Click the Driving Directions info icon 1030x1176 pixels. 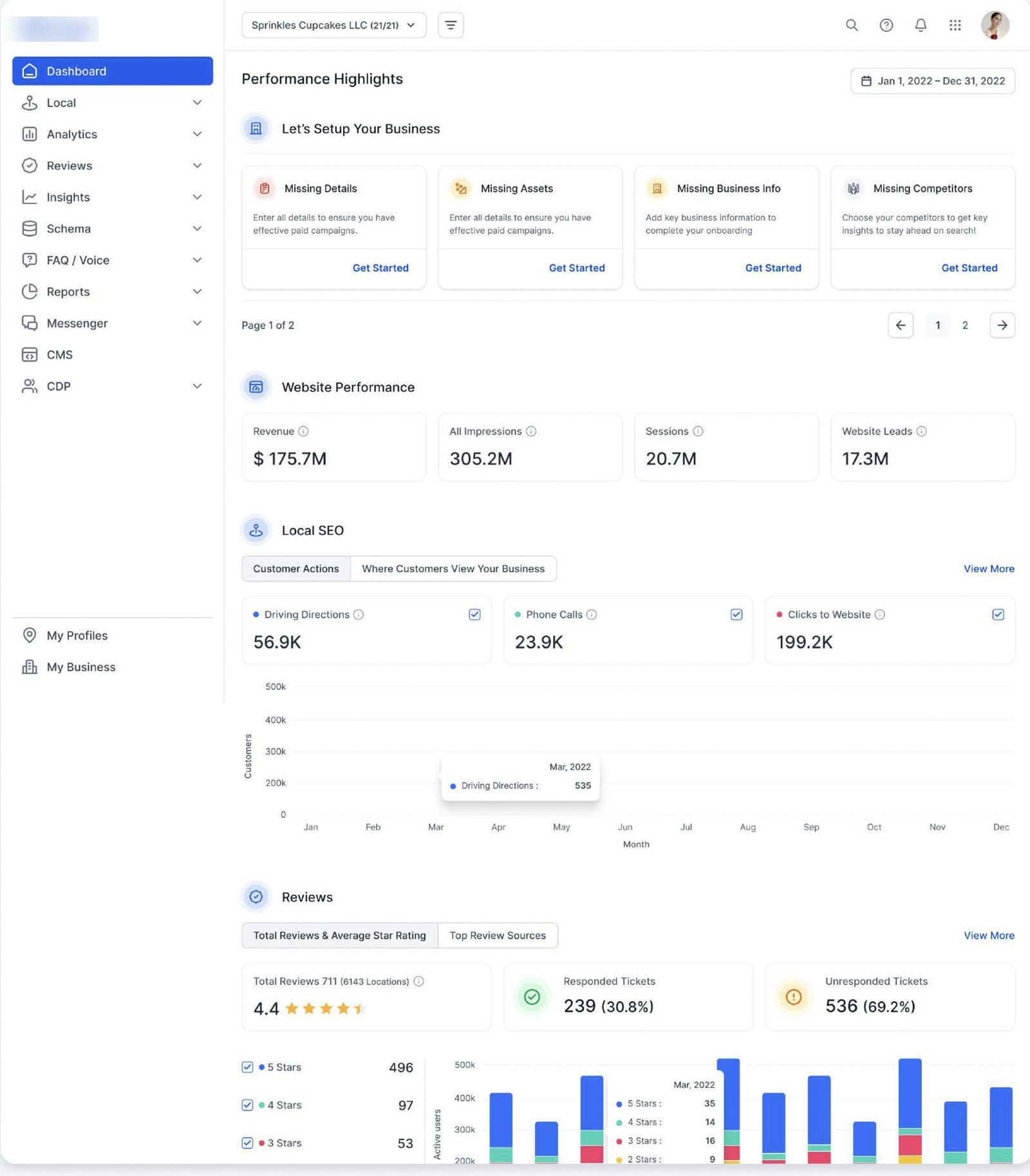tap(359, 615)
